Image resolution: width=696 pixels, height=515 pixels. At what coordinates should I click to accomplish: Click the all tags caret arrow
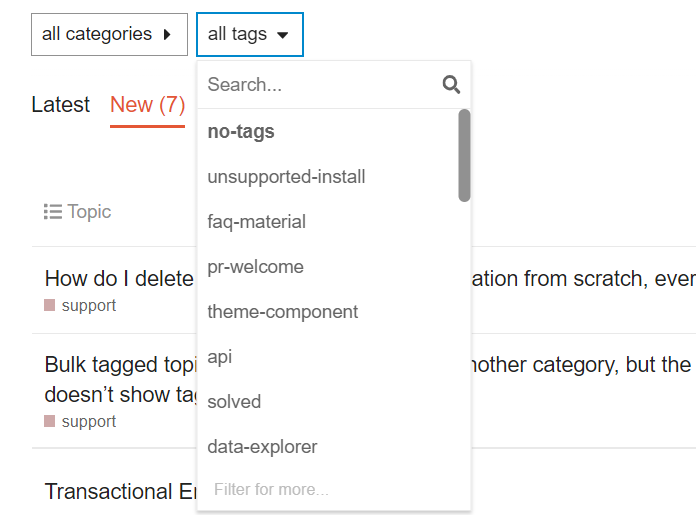click(x=282, y=35)
